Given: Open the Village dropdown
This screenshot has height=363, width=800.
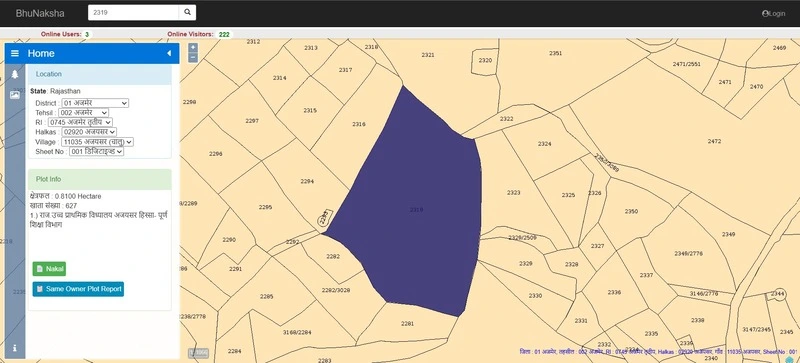Looking at the screenshot, I should coord(97,141).
